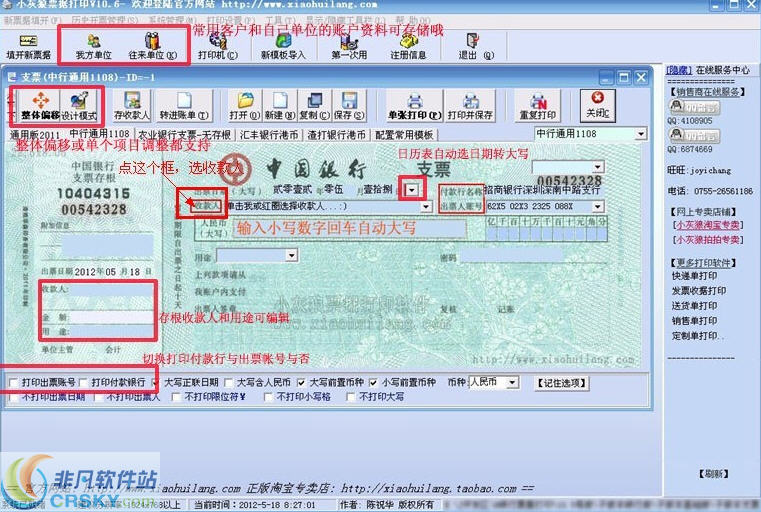Click the 送货单打印 entry
The height and width of the screenshot is (512, 761).
pos(695,306)
